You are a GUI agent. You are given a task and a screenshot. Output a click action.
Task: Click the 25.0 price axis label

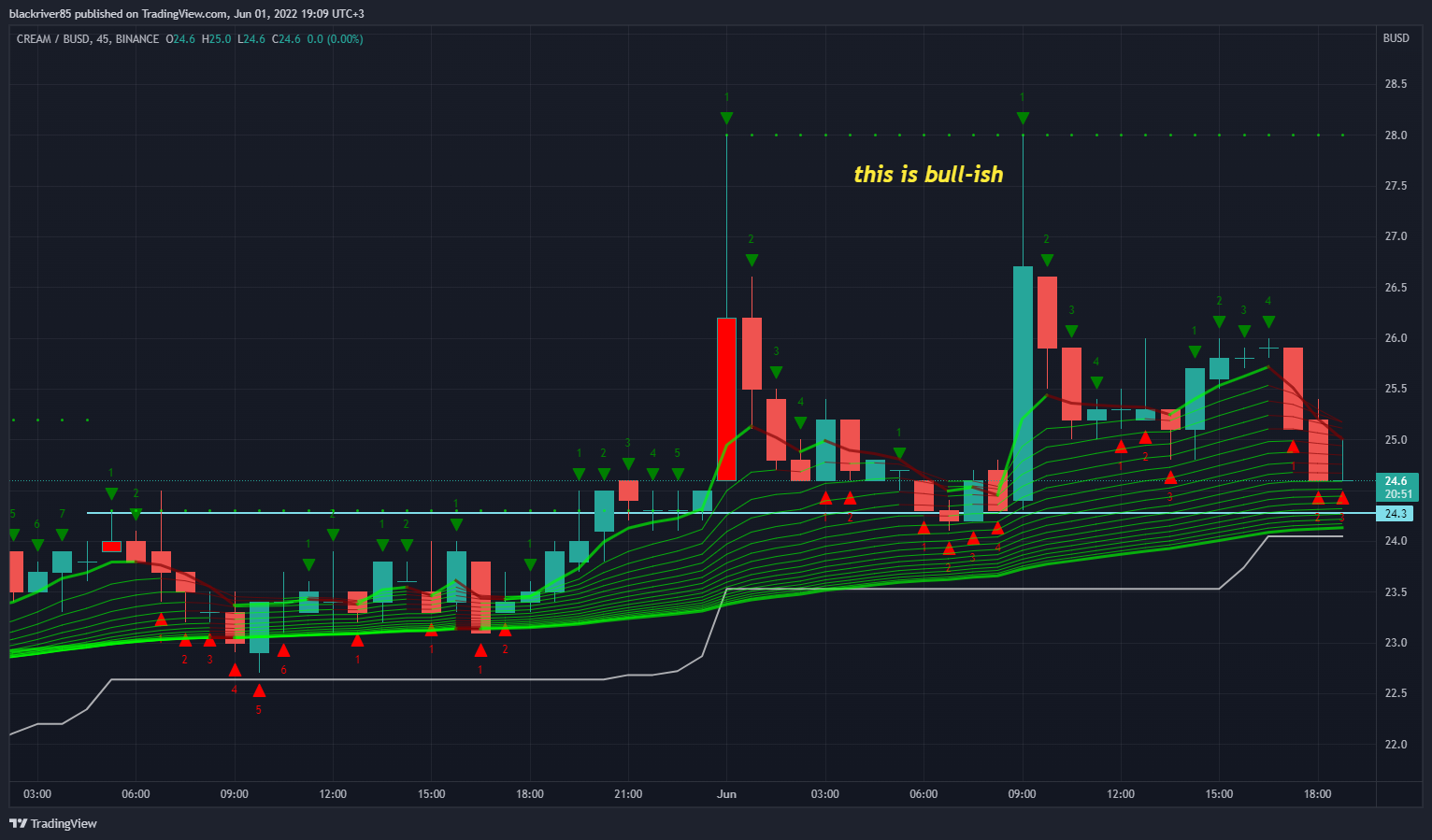1395,440
